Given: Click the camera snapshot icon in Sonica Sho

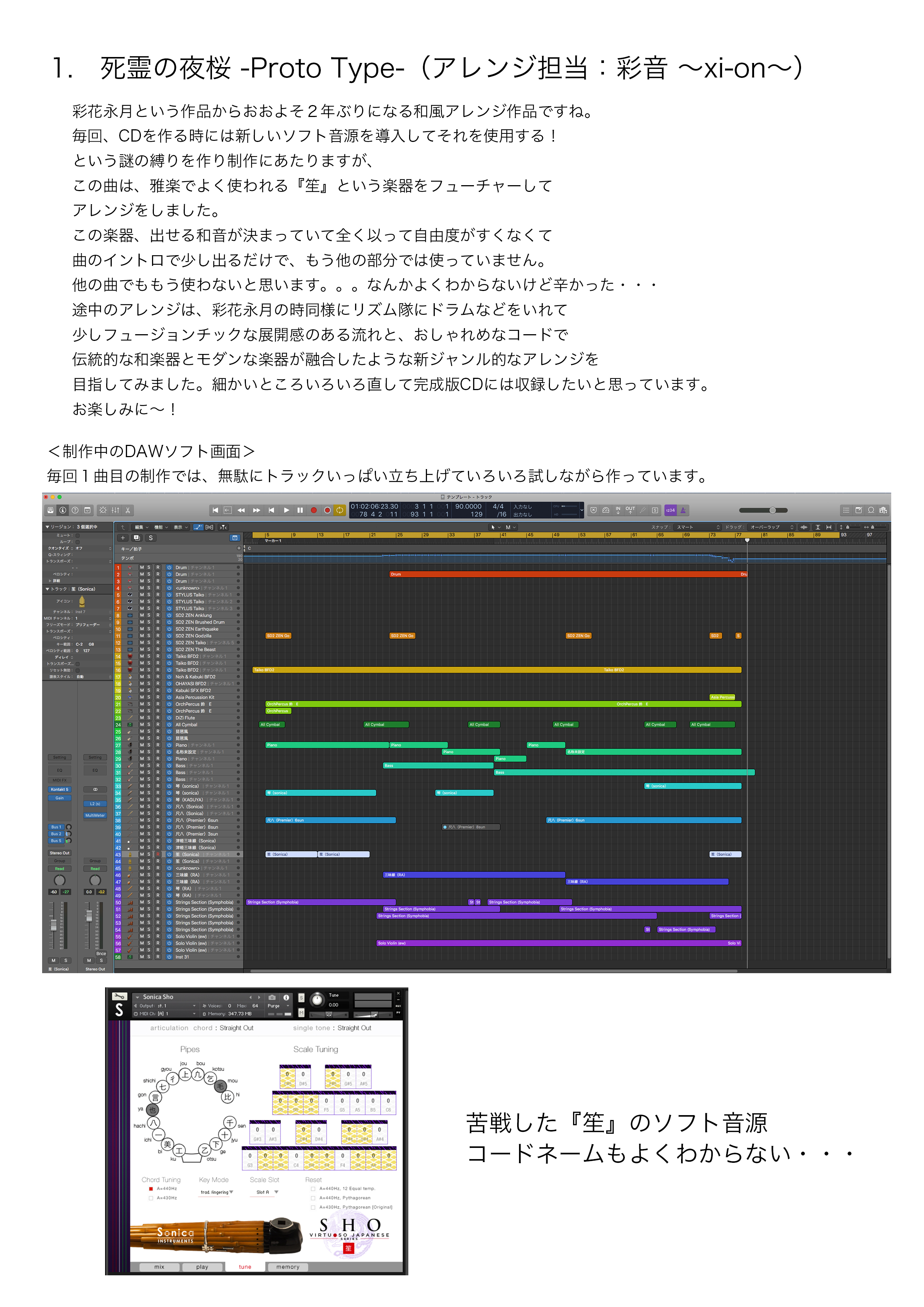Looking at the screenshot, I should [x=272, y=997].
